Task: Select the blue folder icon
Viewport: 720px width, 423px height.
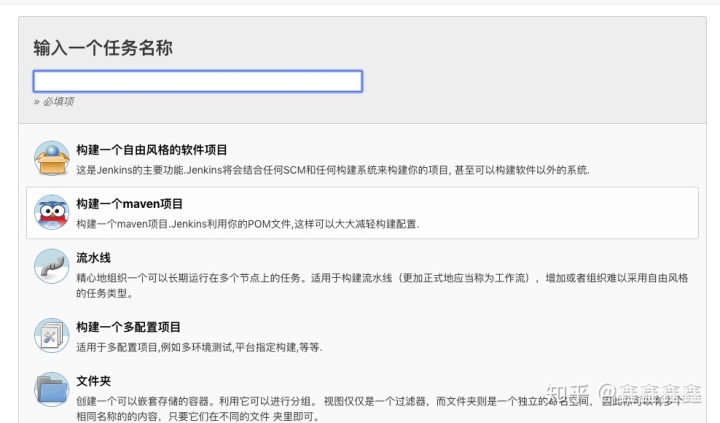Action: coord(52,389)
